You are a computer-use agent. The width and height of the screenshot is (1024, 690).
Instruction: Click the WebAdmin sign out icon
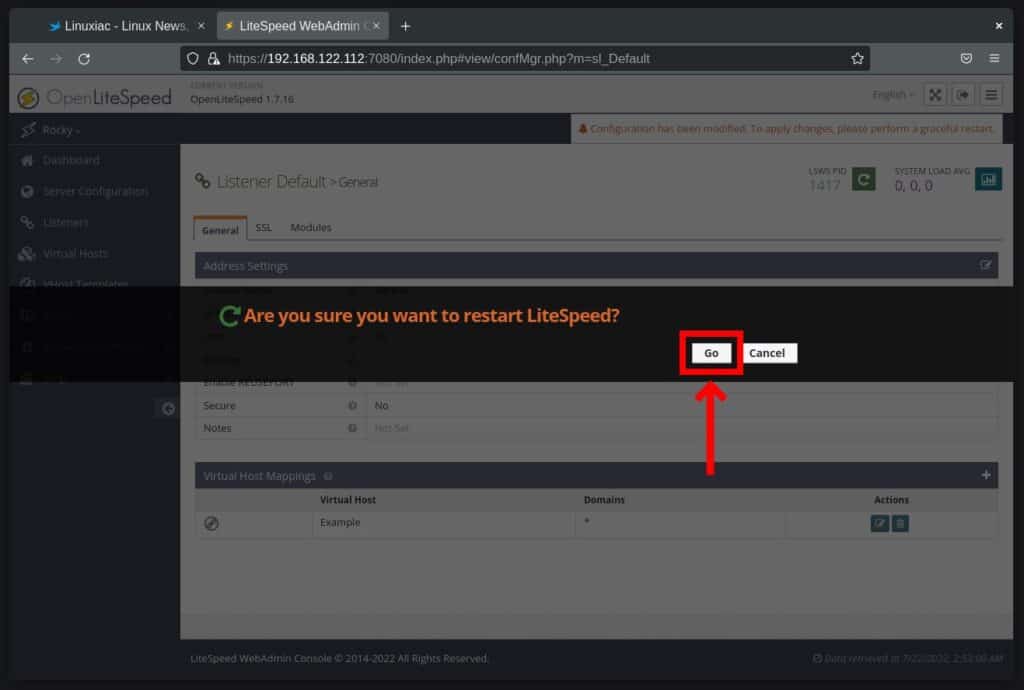[x=963, y=95]
